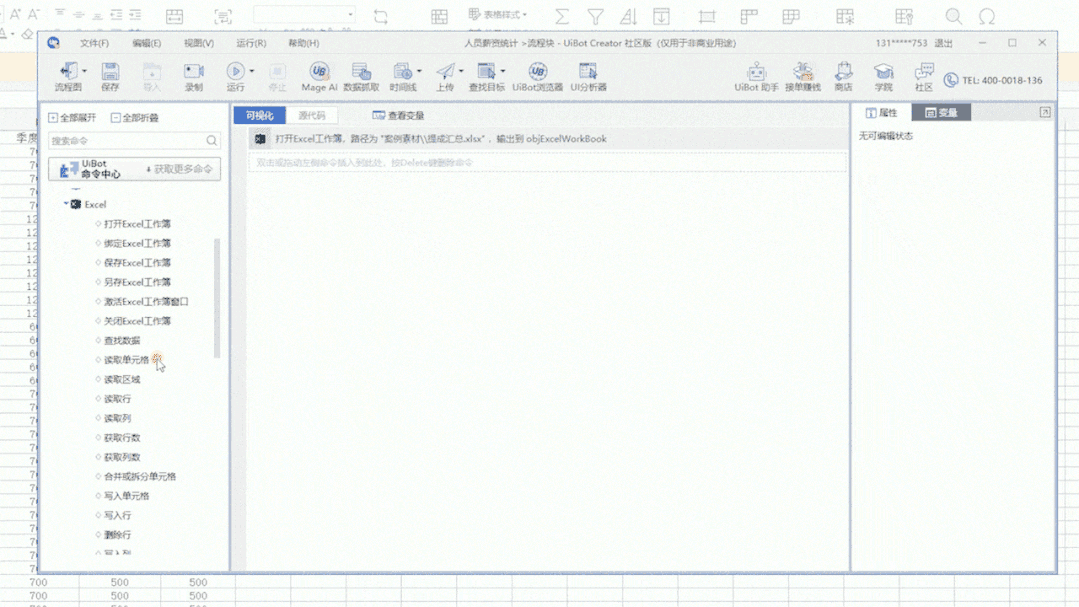The height and width of the screenshot is (607, 1079).
Task: Select 合并或拆分单元格 command
Action: coord(140,476)
